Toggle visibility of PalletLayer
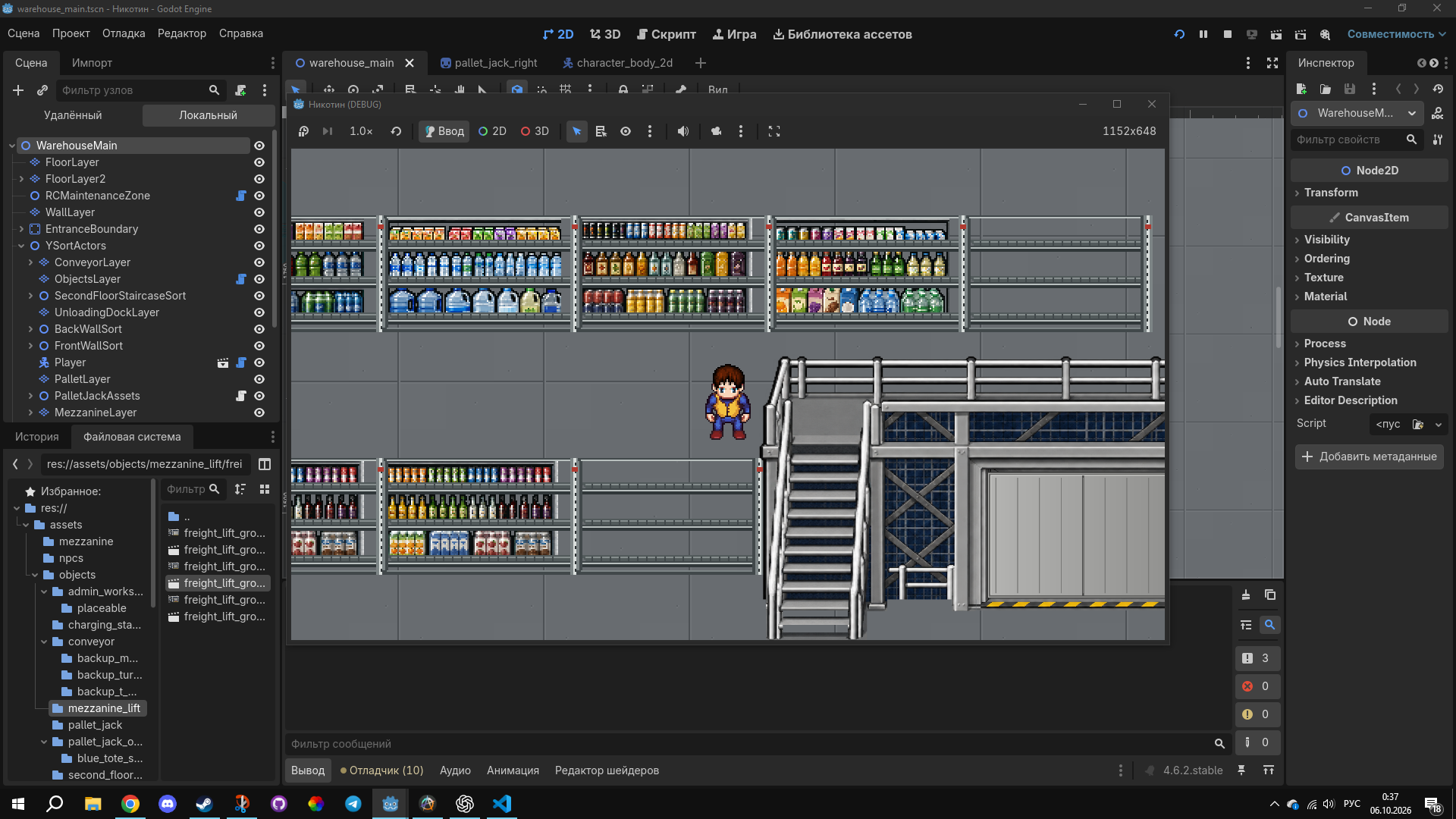 point(259,379)
